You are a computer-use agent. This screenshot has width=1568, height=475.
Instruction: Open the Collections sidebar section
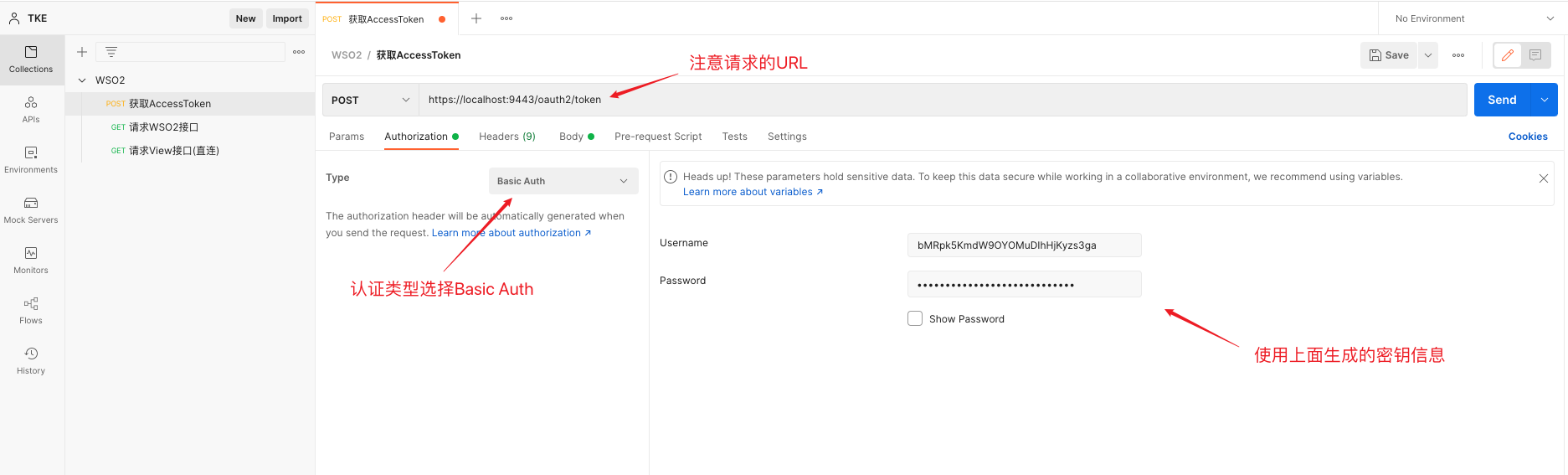tap(31, 59)
